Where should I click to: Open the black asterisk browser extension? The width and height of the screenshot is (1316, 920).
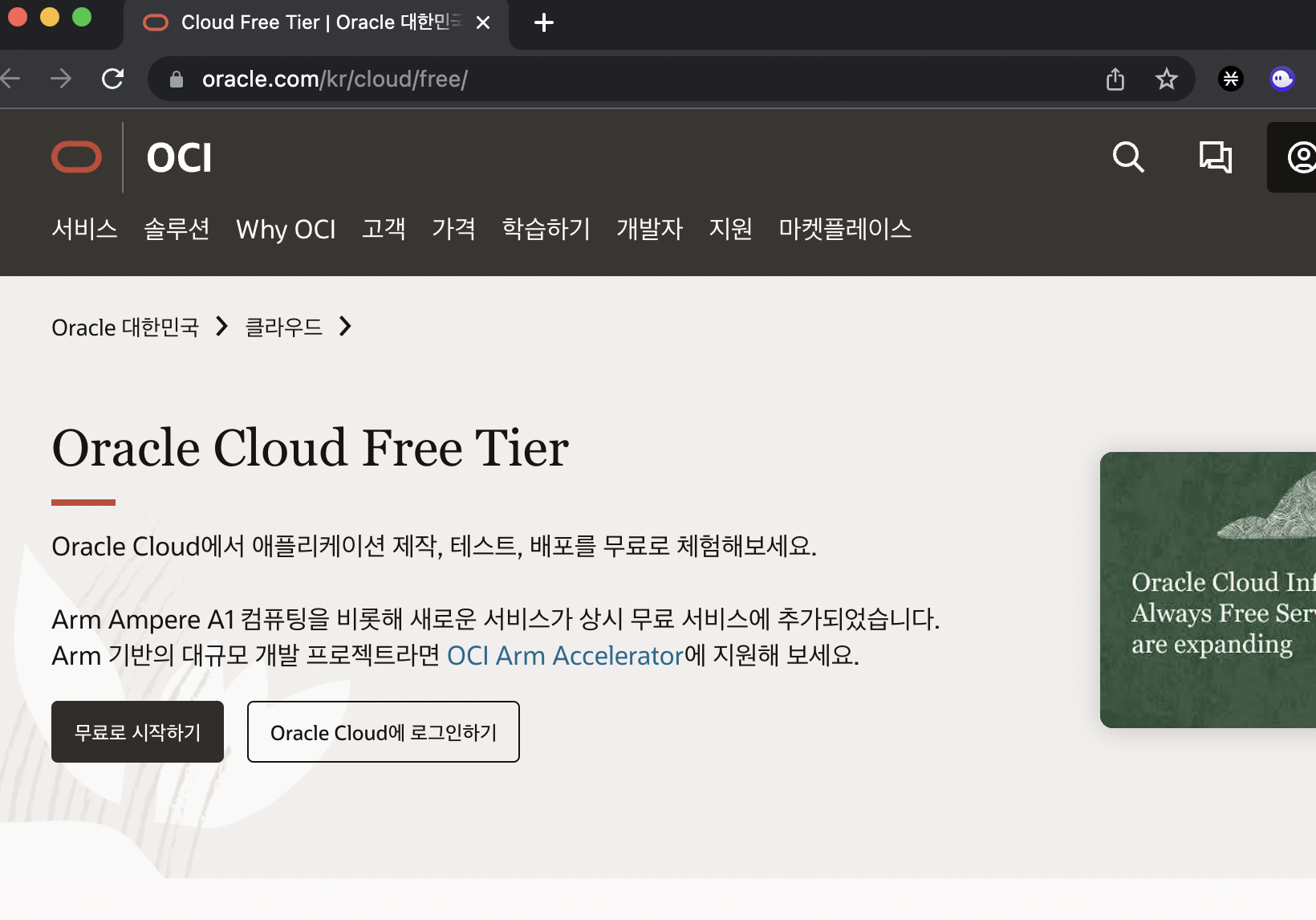click(1231, 79)
